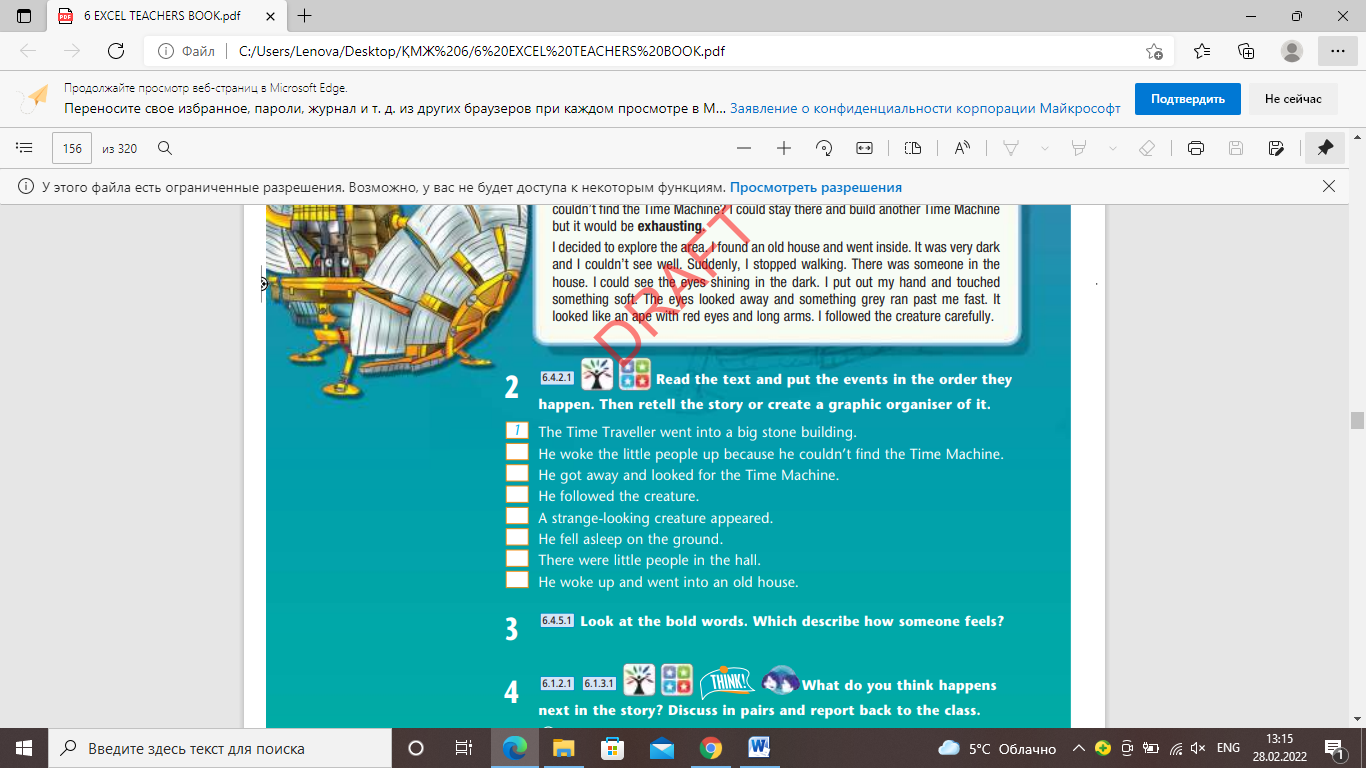Open Task View on the taskbar
1366x768 pixels.
pyautogui.click(x=464, y=748)
